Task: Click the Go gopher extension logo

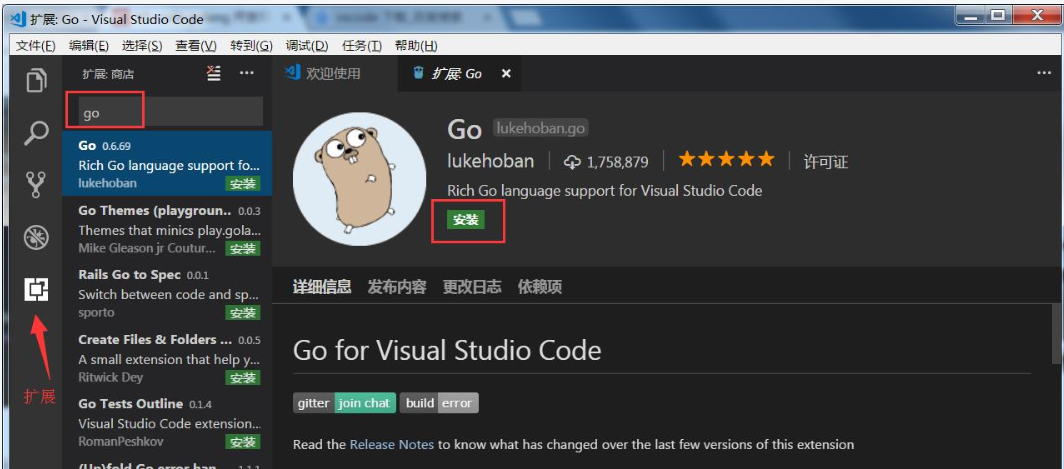Action: 360,179
